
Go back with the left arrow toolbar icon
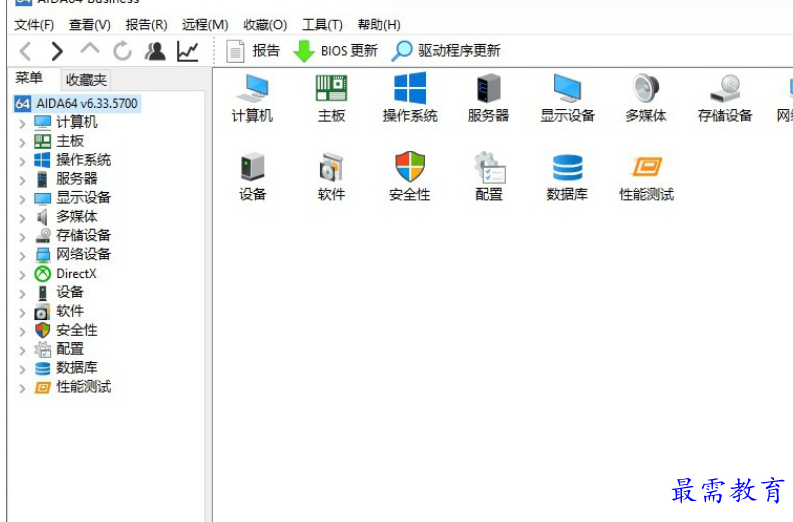pos(25,51)
